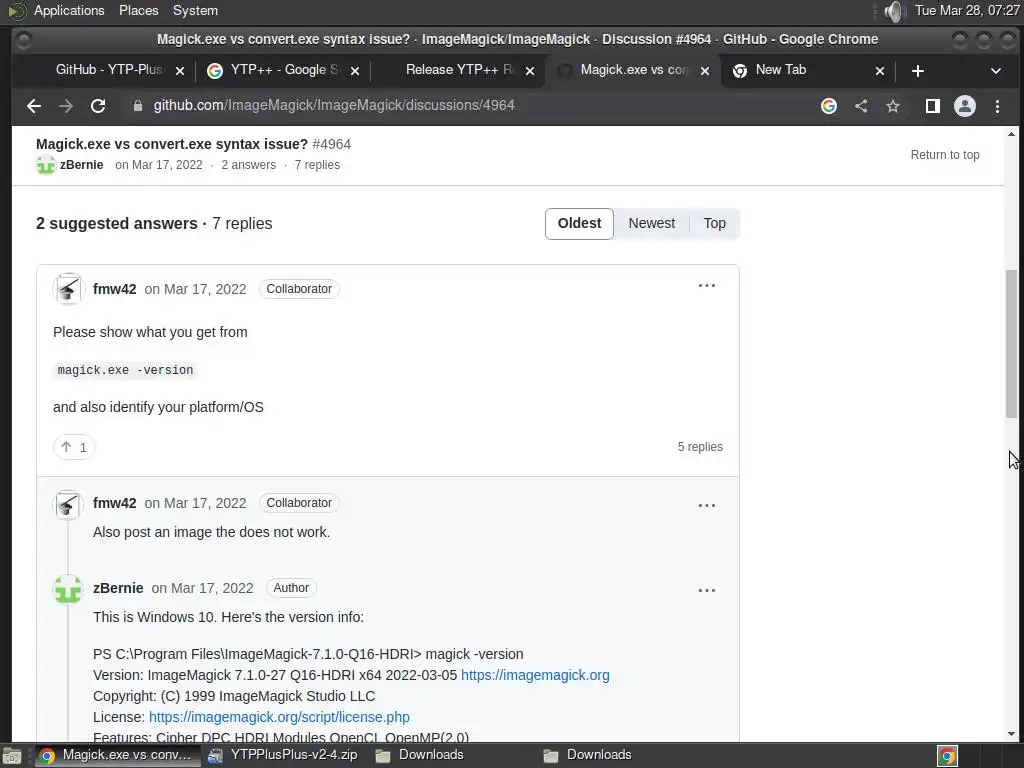Share this page via share icon
This screenshot has height=768, width=1024.
[x=861, y=106]
